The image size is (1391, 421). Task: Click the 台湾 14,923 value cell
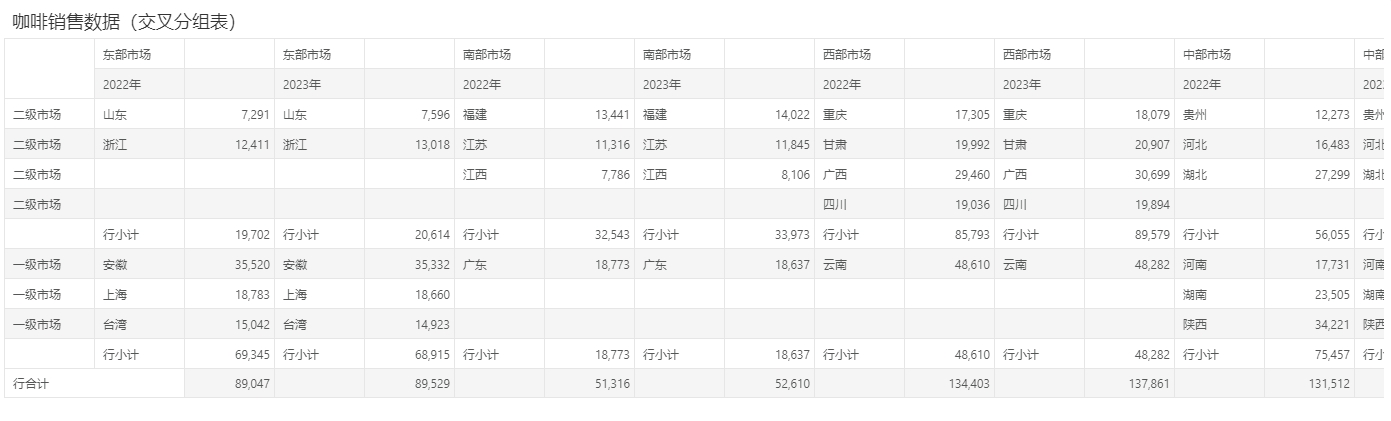click(410, 324)
